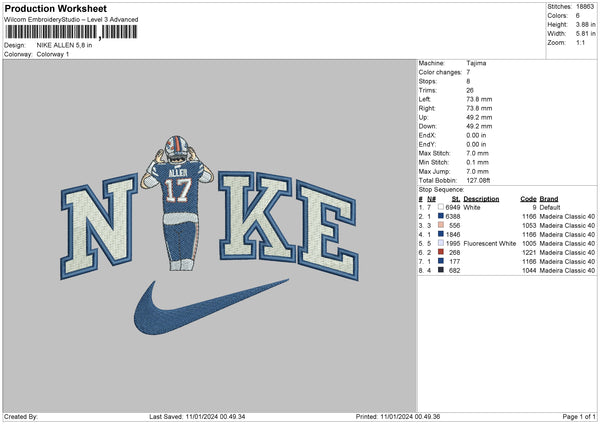This screenshot has height=424, width=600.
Task: Click the blue swatch beside stitch count 177
Action: pyautogui.click(x=441, y=261)
